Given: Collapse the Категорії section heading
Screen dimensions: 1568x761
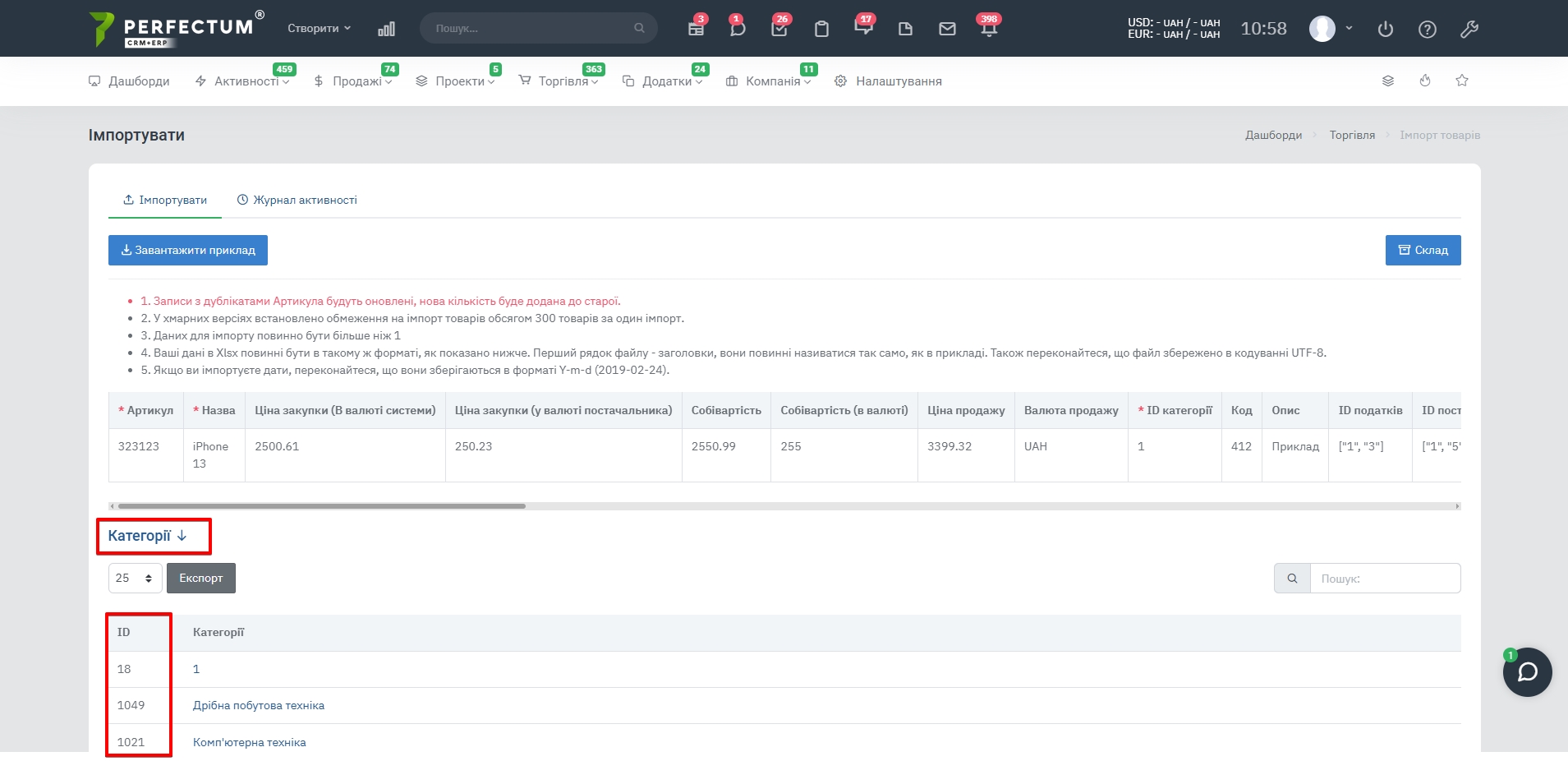Looking at the screenshot, I should tap(148, 536).
